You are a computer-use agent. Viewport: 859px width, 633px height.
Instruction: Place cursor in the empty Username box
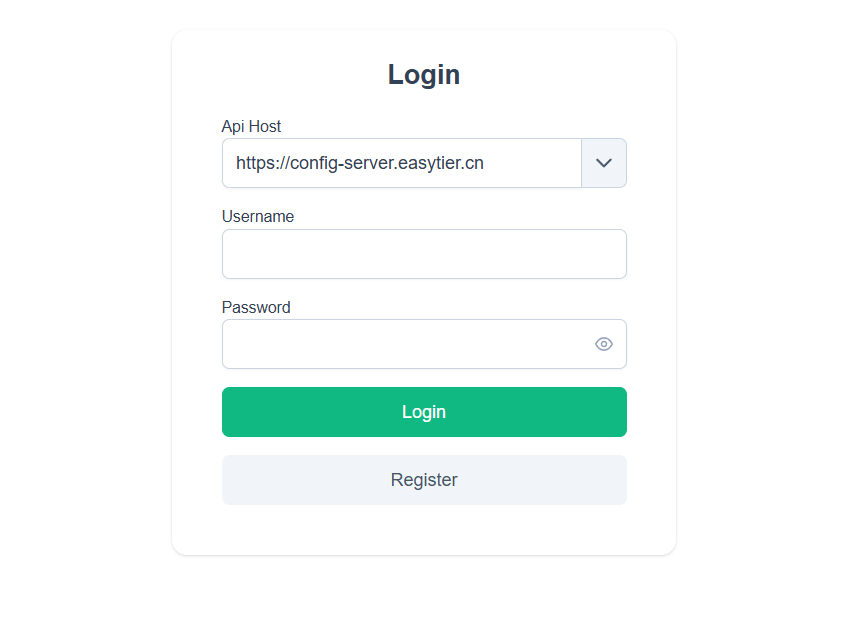tap(424, 254)
